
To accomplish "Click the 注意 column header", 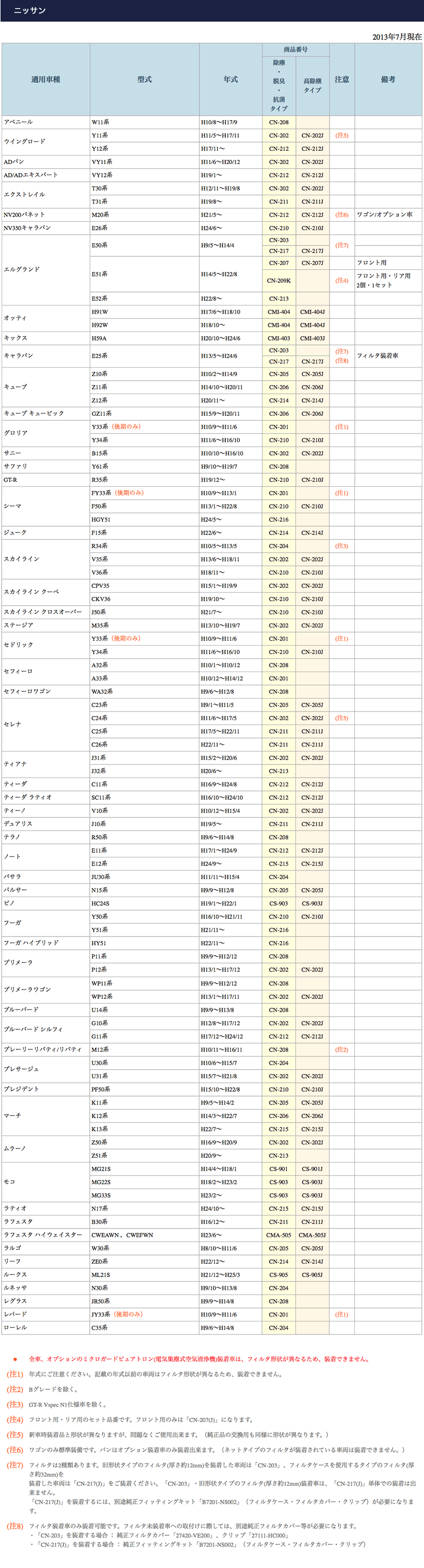I will coord(342,79).
